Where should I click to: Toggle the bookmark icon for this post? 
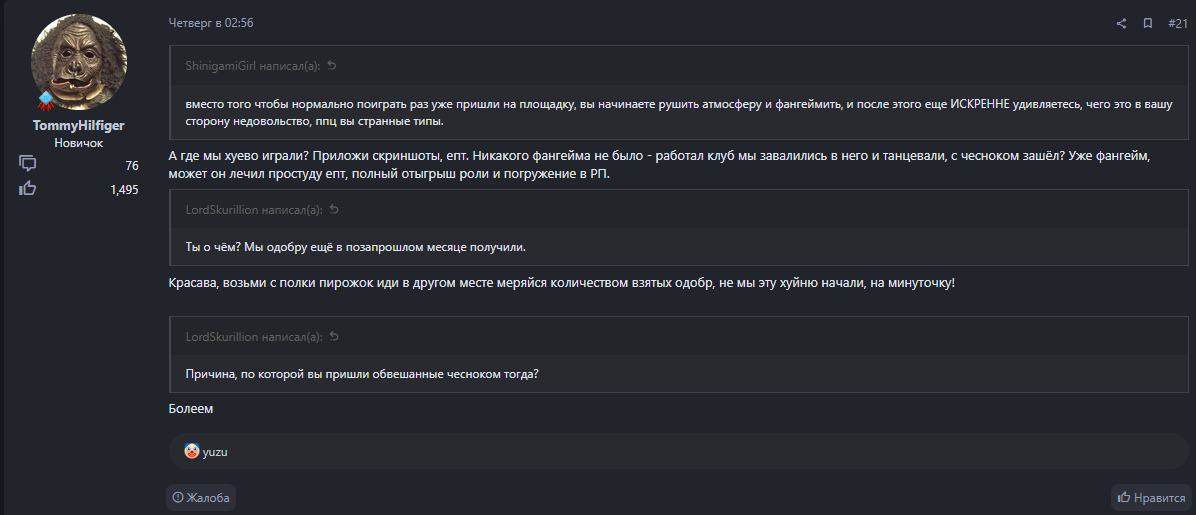pyautogui.click(x=1148, y=23)
